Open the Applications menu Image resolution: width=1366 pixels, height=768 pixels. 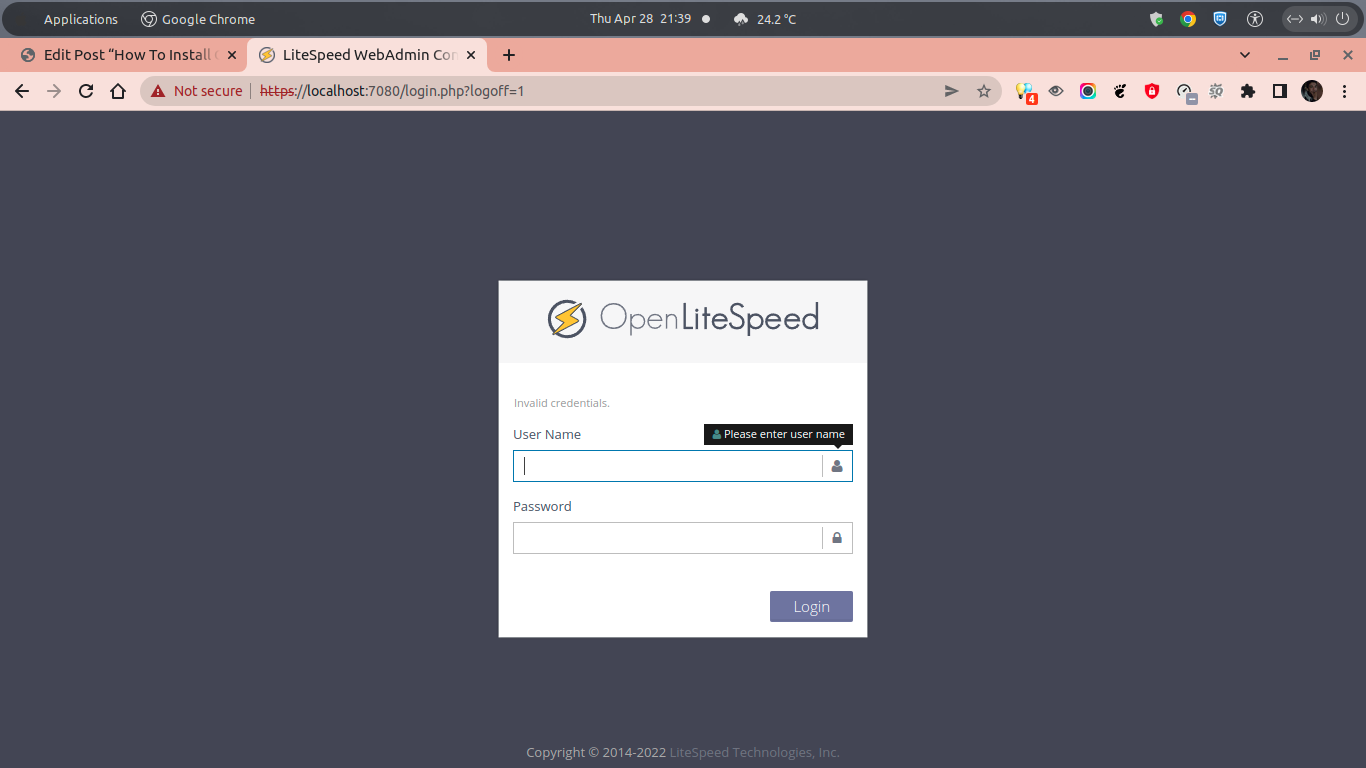pyautogui.click(x=81, y=19)
